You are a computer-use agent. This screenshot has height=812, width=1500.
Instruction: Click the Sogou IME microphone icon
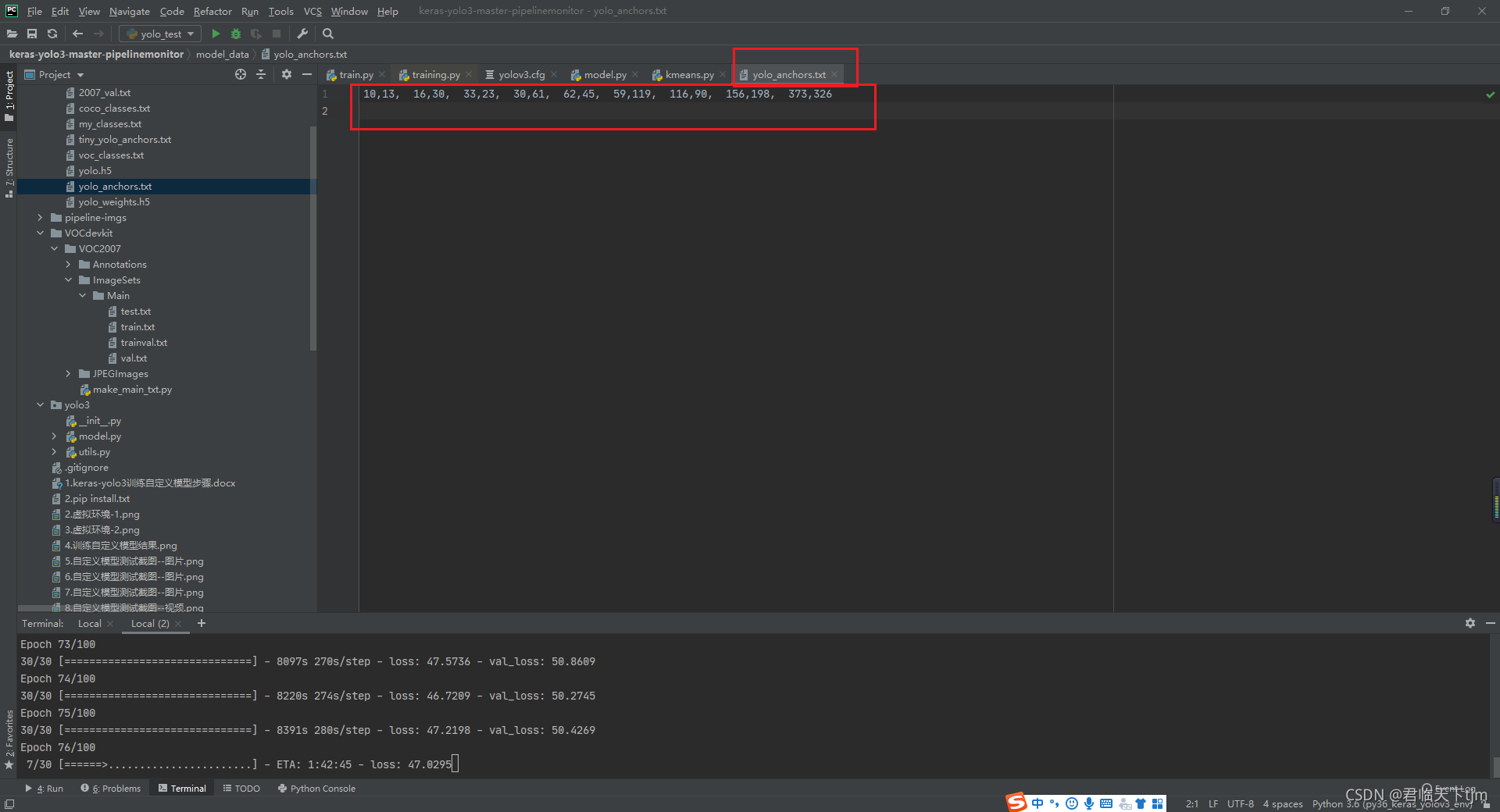pyautogui.click(x=1089, y=803)
